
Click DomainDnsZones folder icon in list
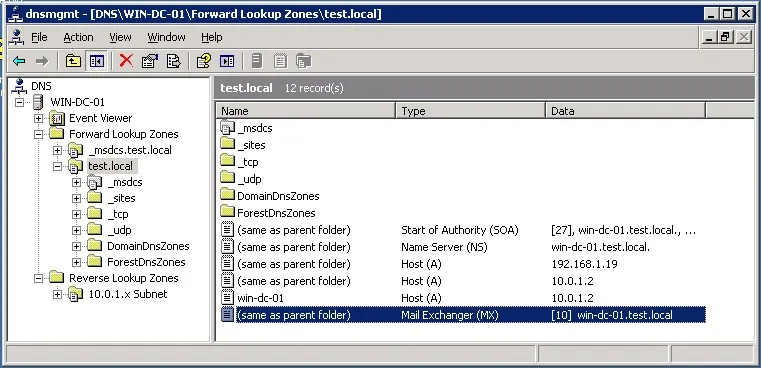point(227,195)
